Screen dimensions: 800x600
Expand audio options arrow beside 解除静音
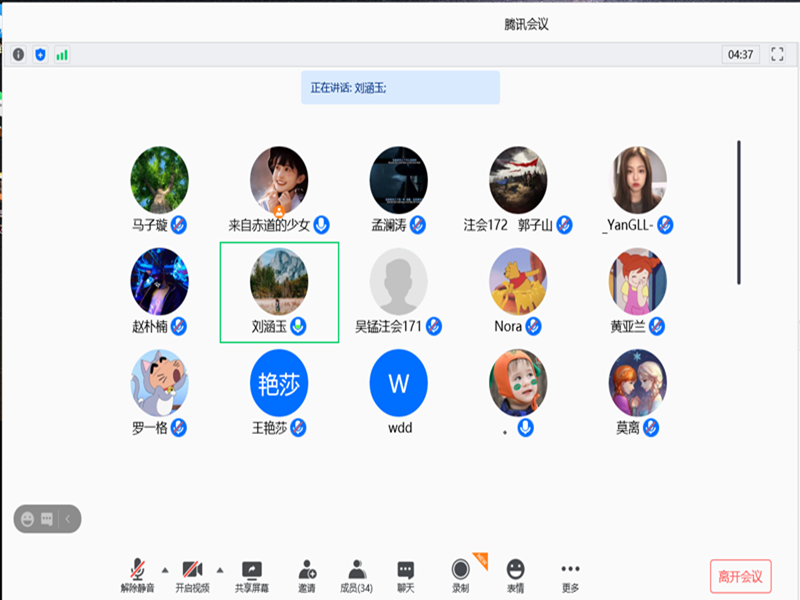(165, 569)
